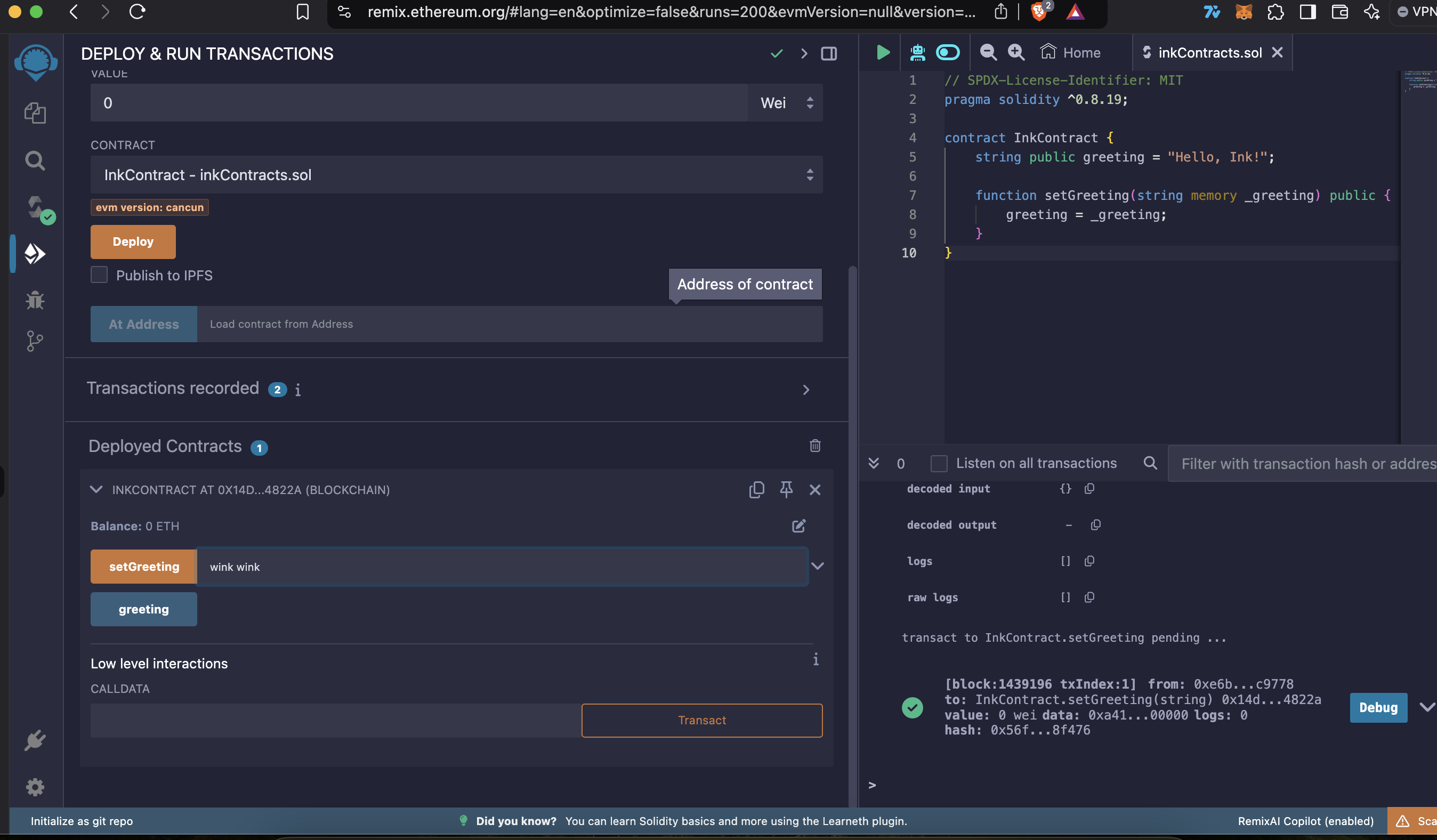This screenshot has height=840, width=1437.
Task: Click the green Run script play icon
Action: point(882,52)
